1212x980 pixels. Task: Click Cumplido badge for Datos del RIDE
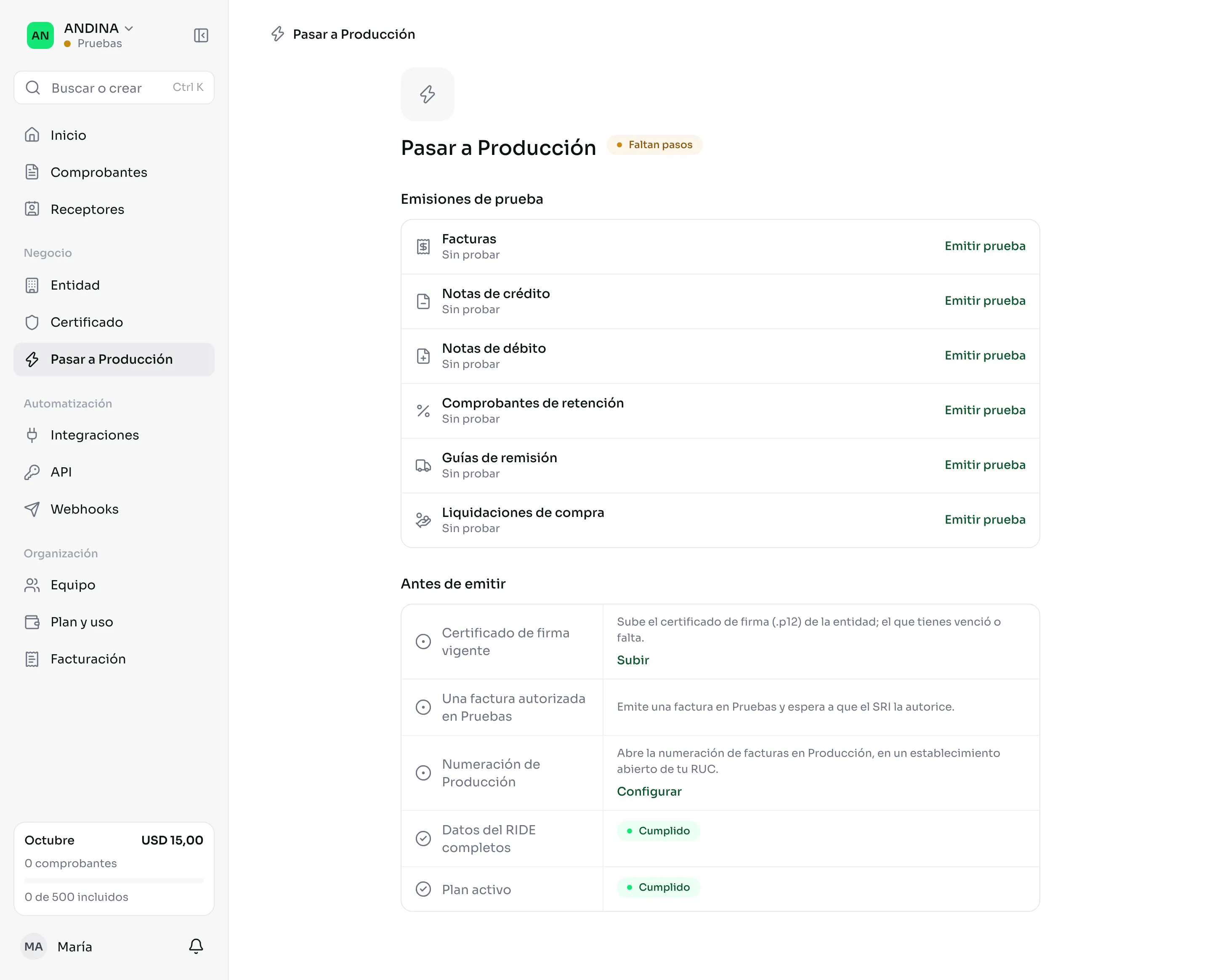click(658, 831)
